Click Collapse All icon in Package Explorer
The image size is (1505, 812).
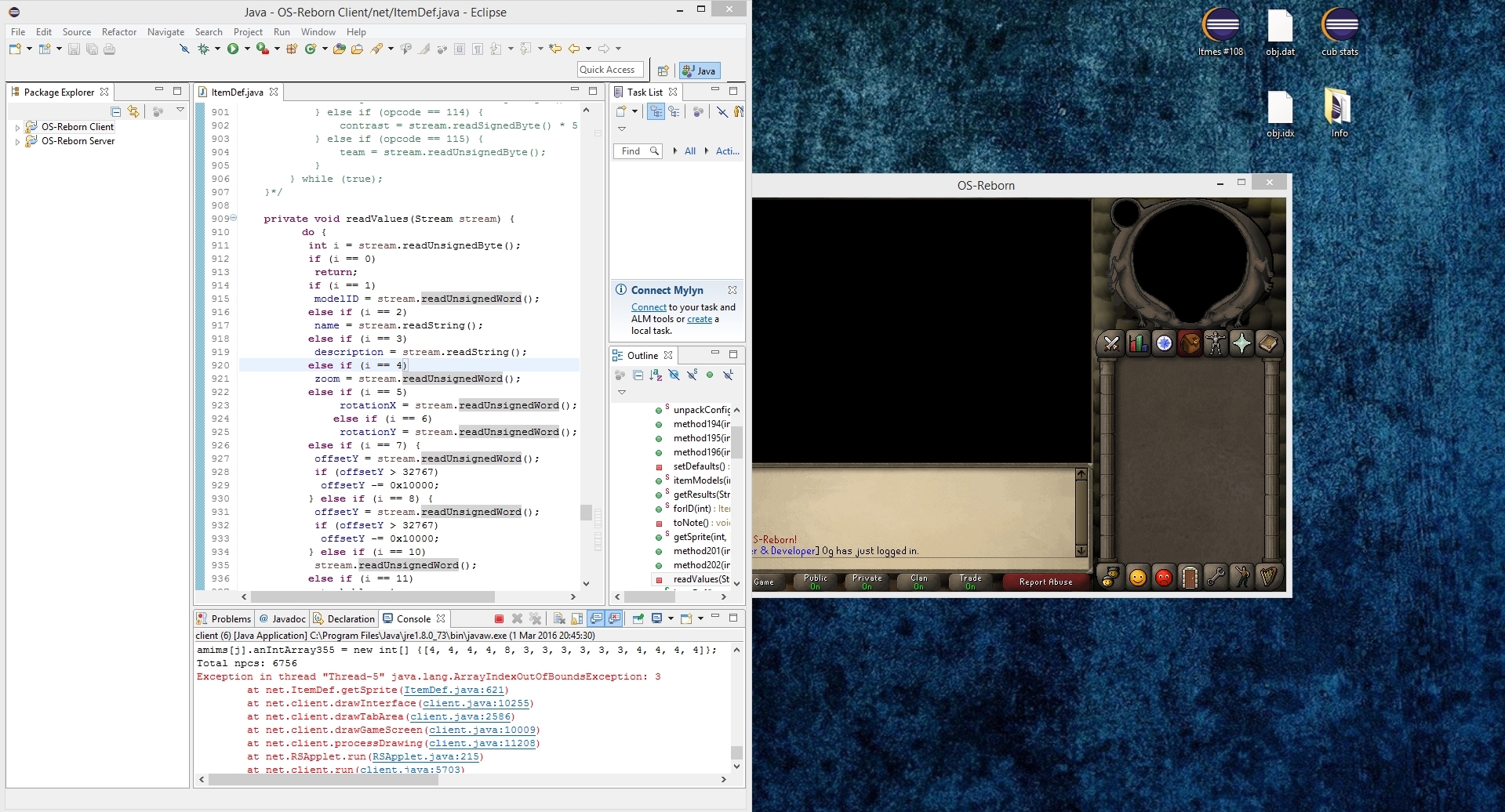click(116, 111)
